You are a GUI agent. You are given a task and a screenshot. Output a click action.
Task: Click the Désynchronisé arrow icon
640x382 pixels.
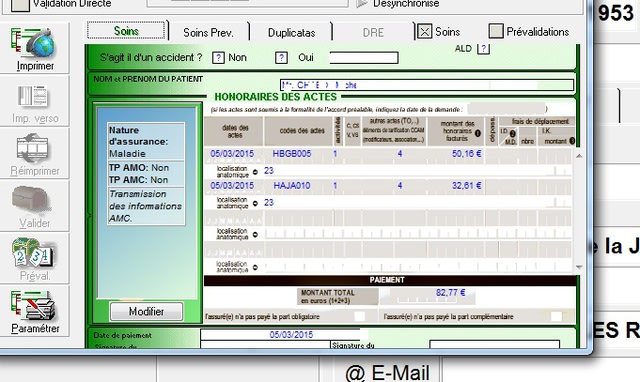coord(362,4)
